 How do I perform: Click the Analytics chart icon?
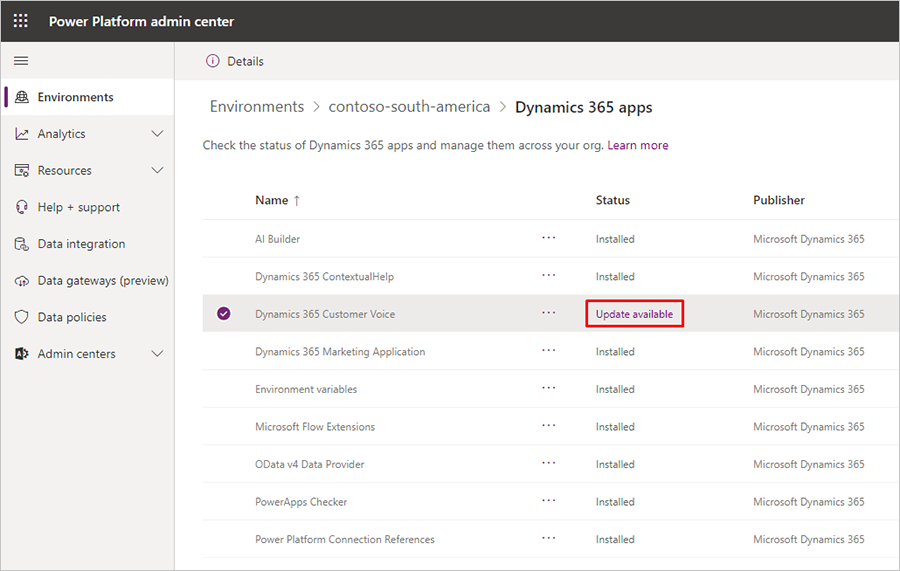point(22,134)
